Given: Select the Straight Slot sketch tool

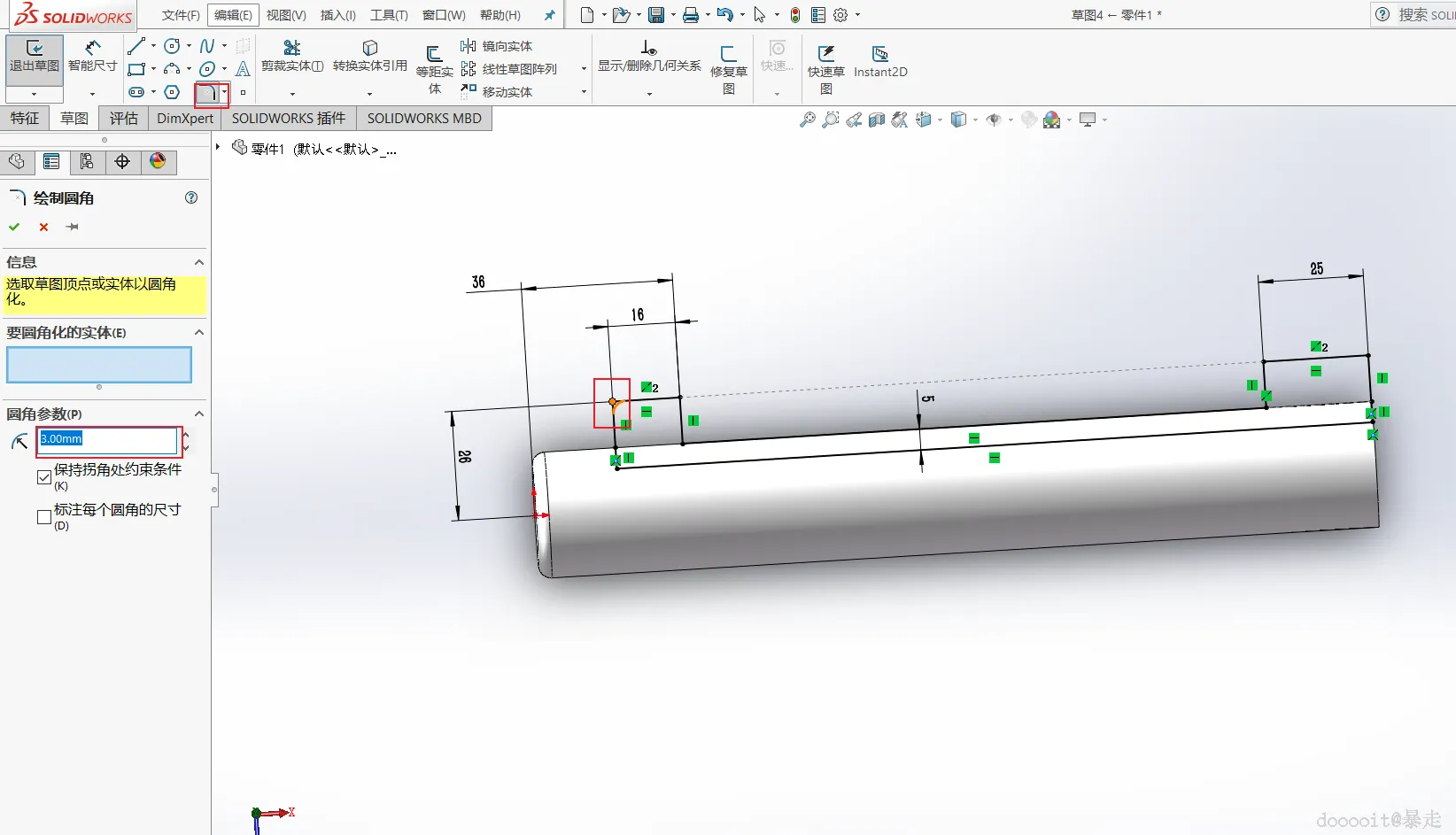Looking at the screenshot, I should [136, 92].
